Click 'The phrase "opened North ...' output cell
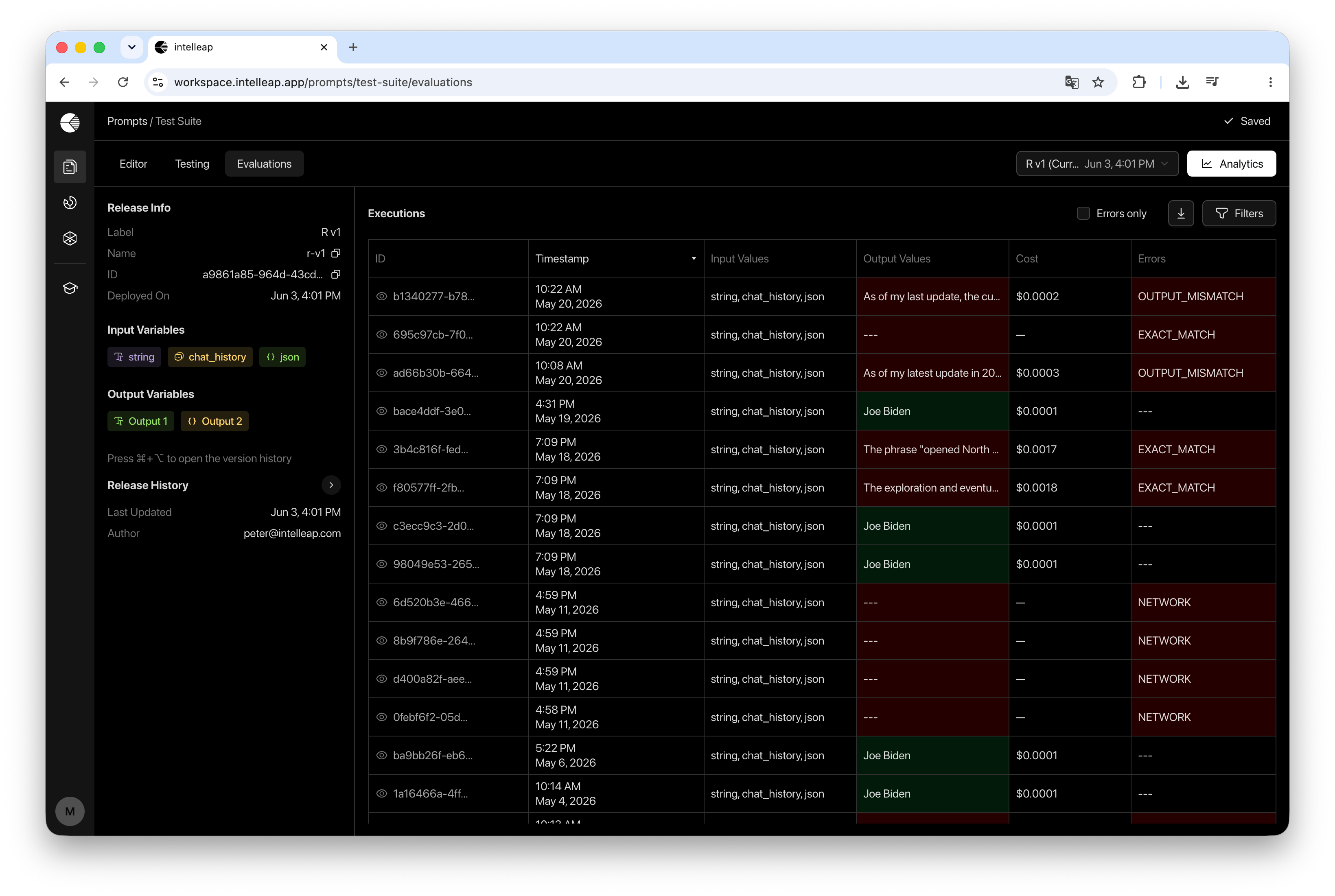This screenshot has height=896, width=1335. 932,449
